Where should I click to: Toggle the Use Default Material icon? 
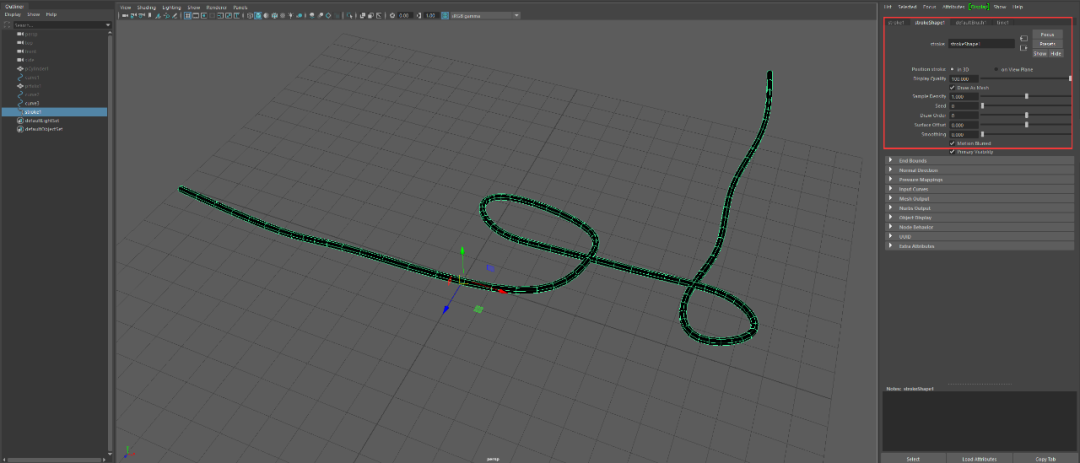(266, 15)
